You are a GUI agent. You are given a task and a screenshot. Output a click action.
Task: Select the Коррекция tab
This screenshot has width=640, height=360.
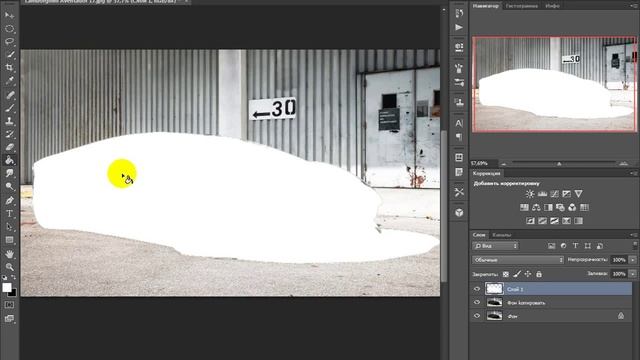[487, 173]
